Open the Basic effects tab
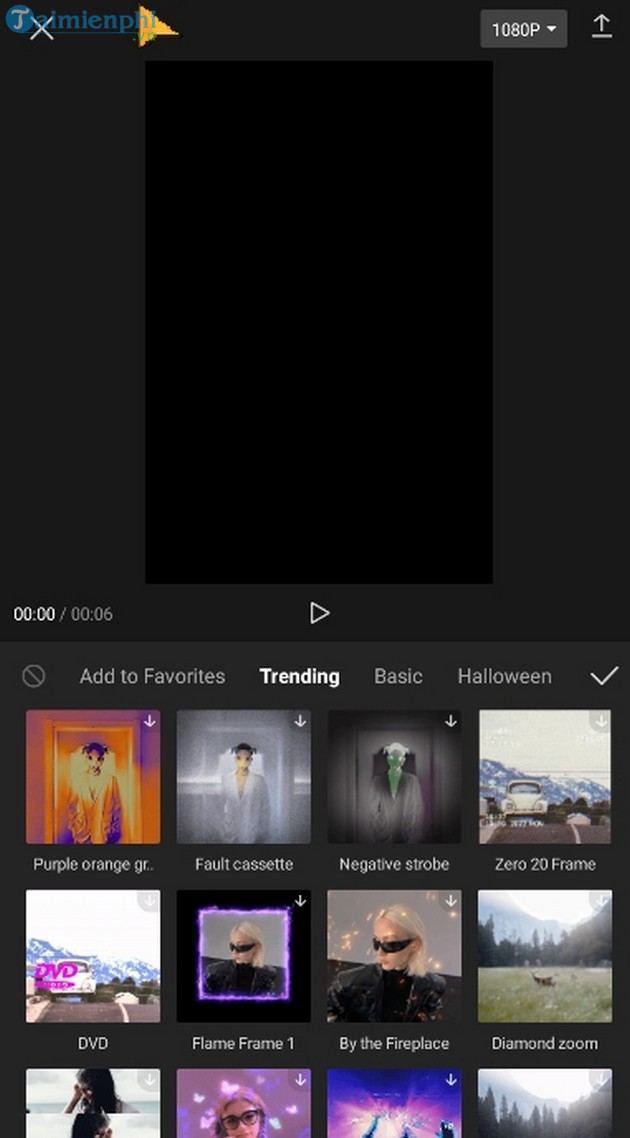The width and height of the screenshot is (630, 1138). click(x=398, y=677)
